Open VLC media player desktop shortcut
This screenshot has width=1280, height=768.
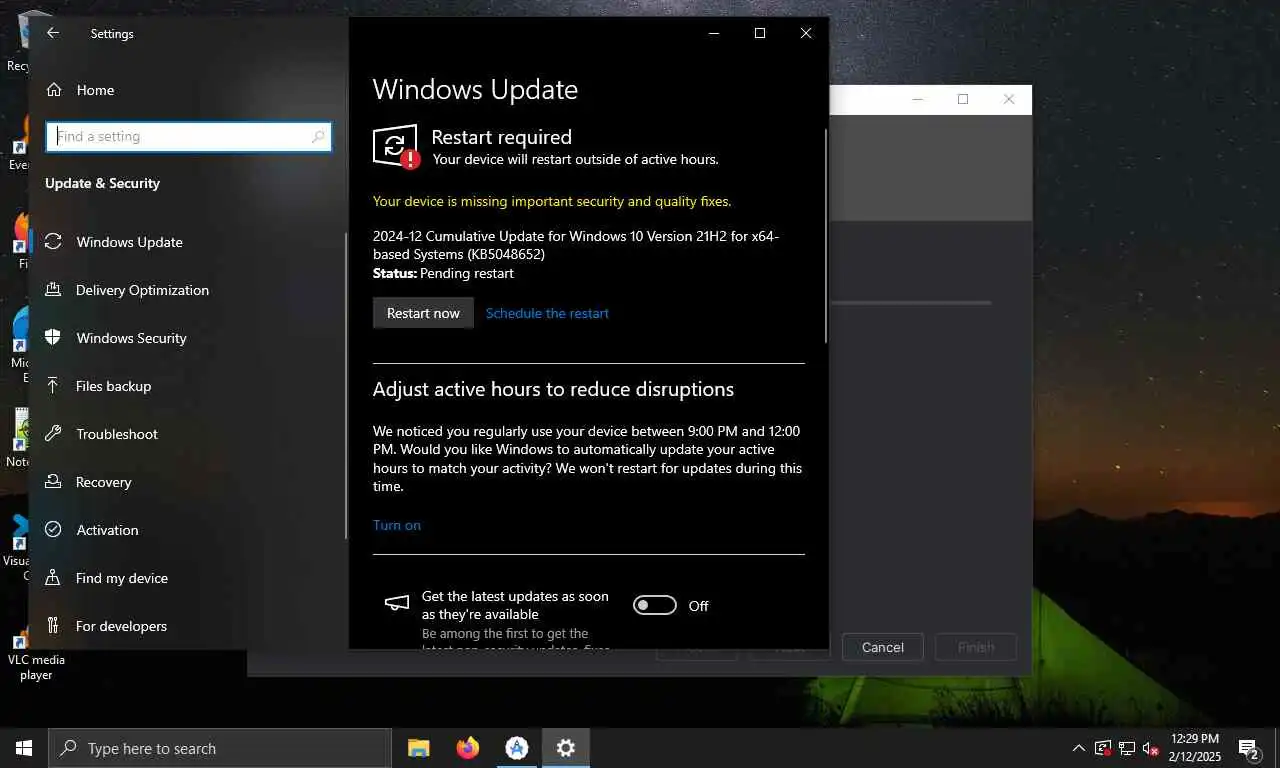[36, 655]
